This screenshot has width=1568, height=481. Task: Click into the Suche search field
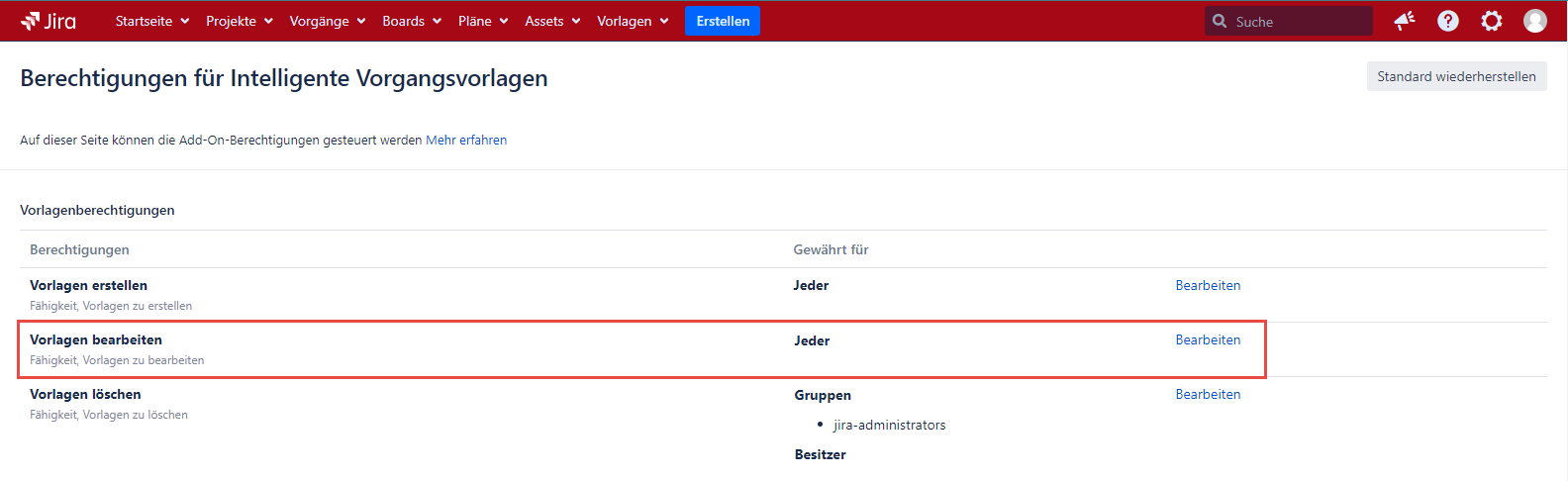click(1299, 21)
